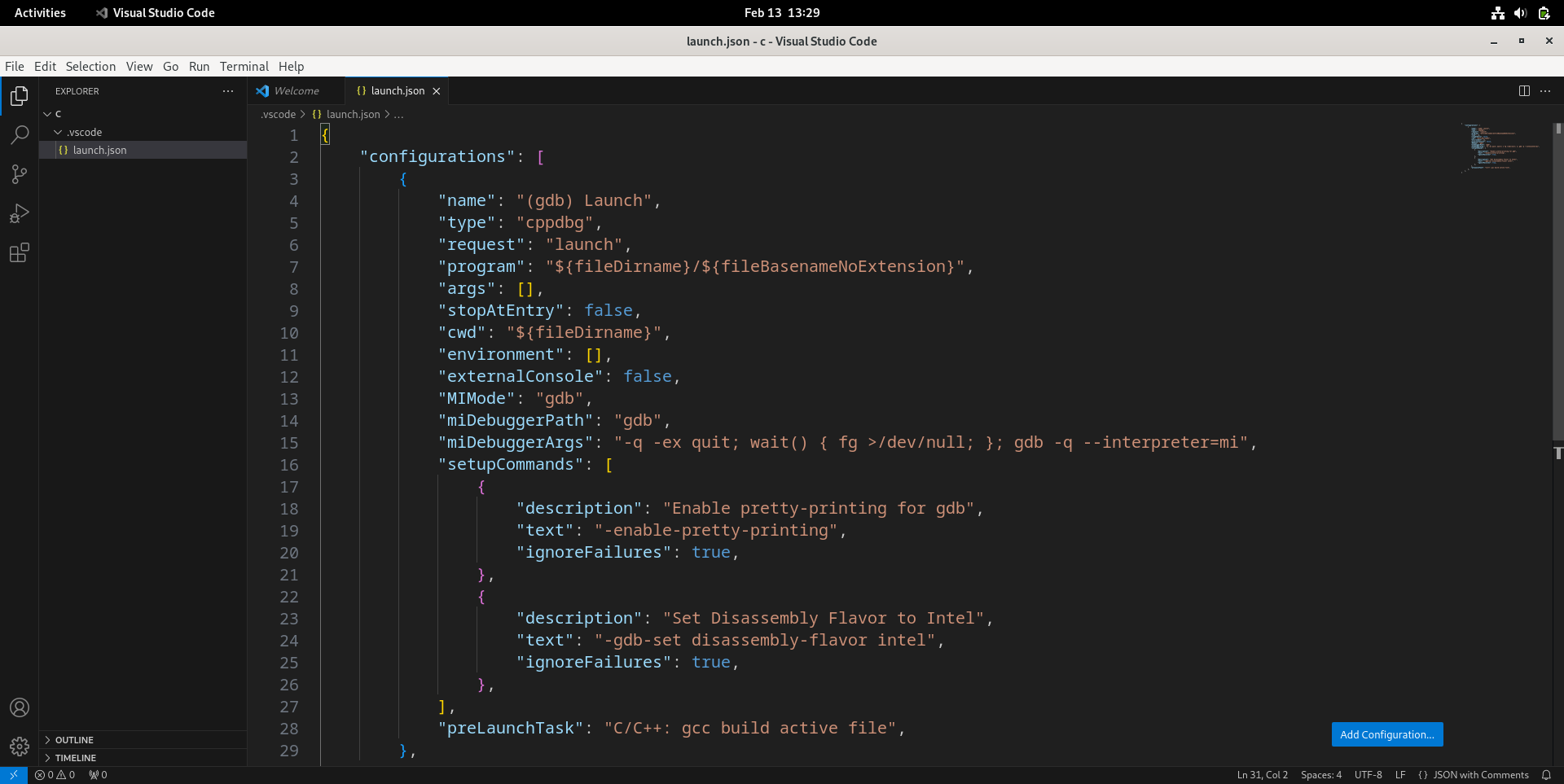Click the Feb 13 13:29 clock

point(782,13)
